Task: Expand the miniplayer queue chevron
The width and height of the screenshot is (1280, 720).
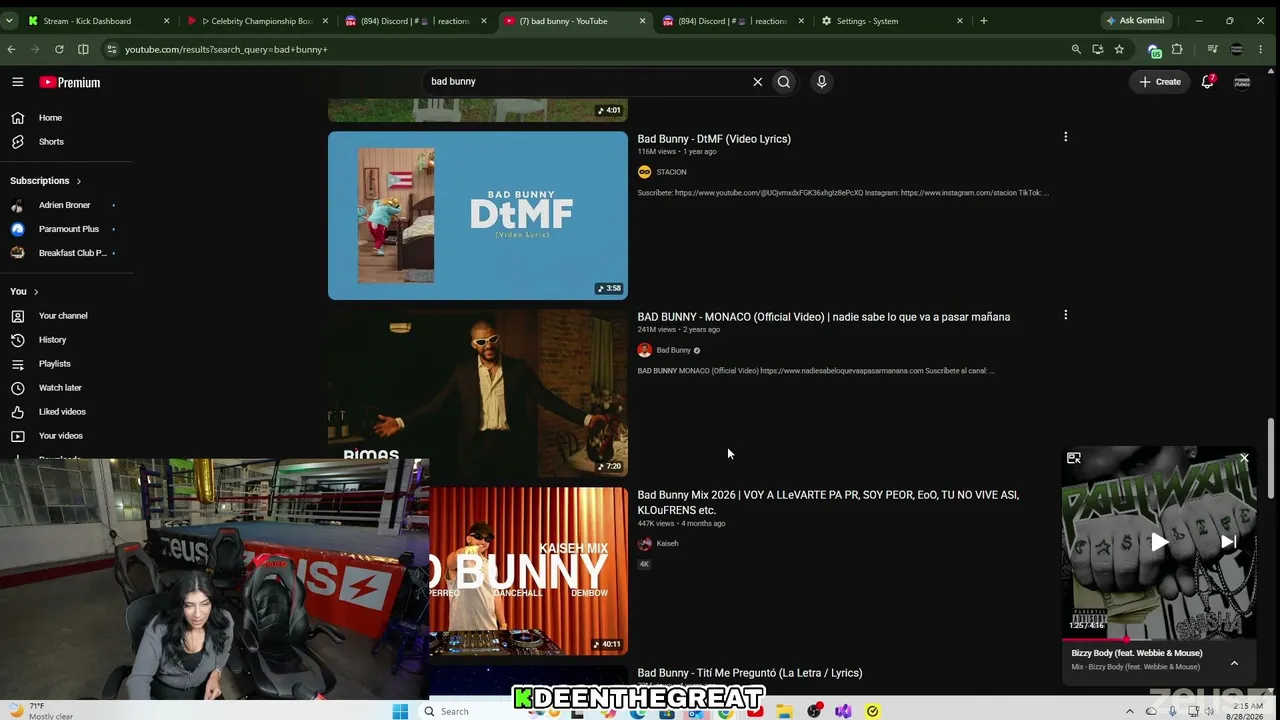Action: click(x=1234, y=663)
